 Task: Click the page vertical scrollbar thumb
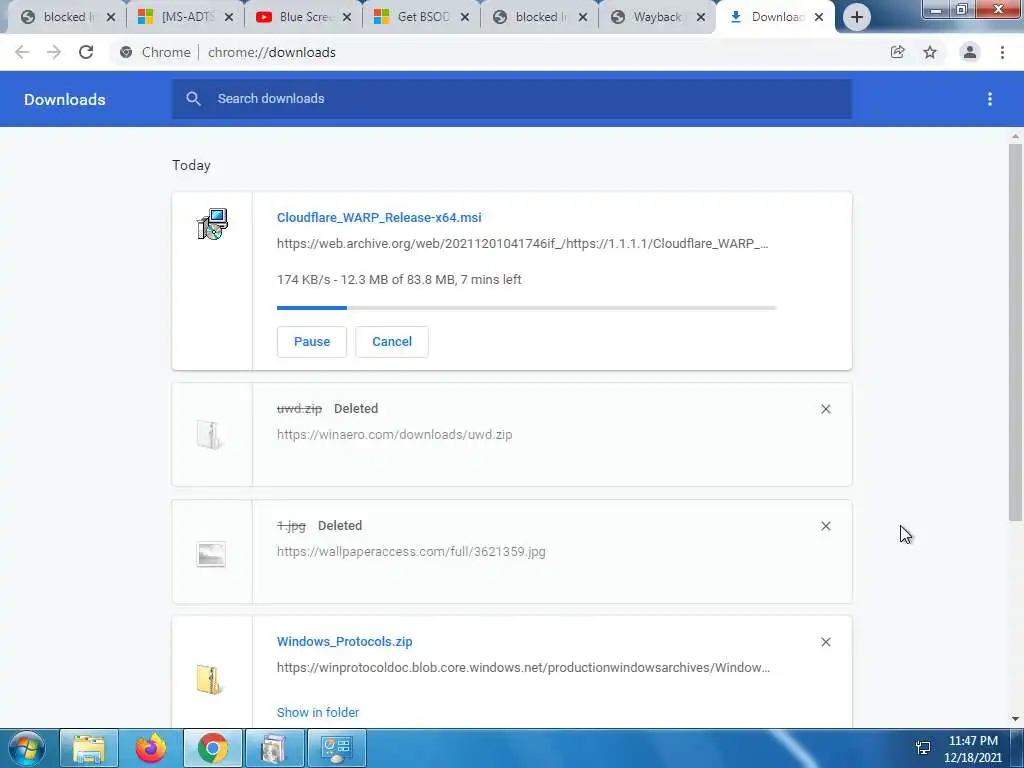1015,332
